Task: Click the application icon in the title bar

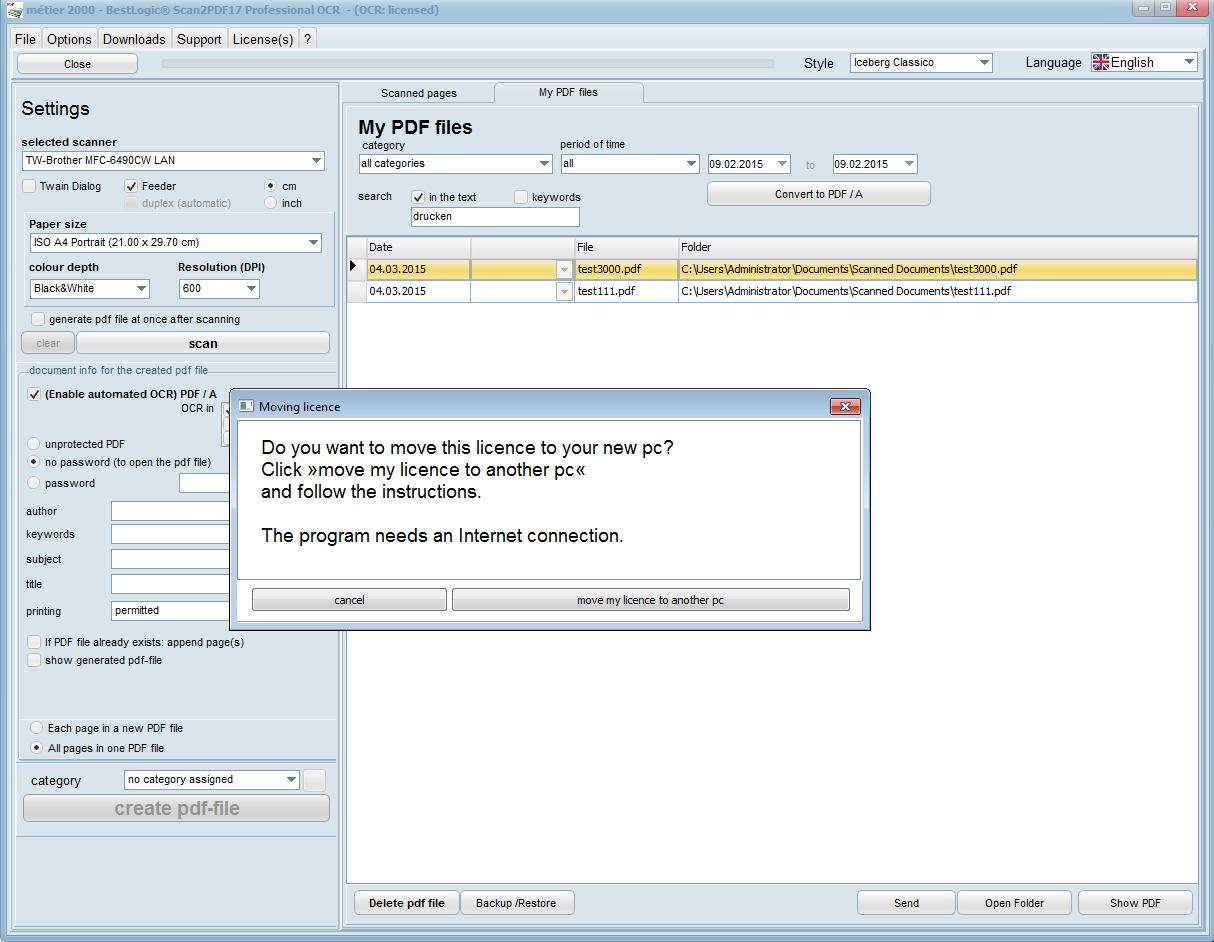Action: tap(14, 10)
